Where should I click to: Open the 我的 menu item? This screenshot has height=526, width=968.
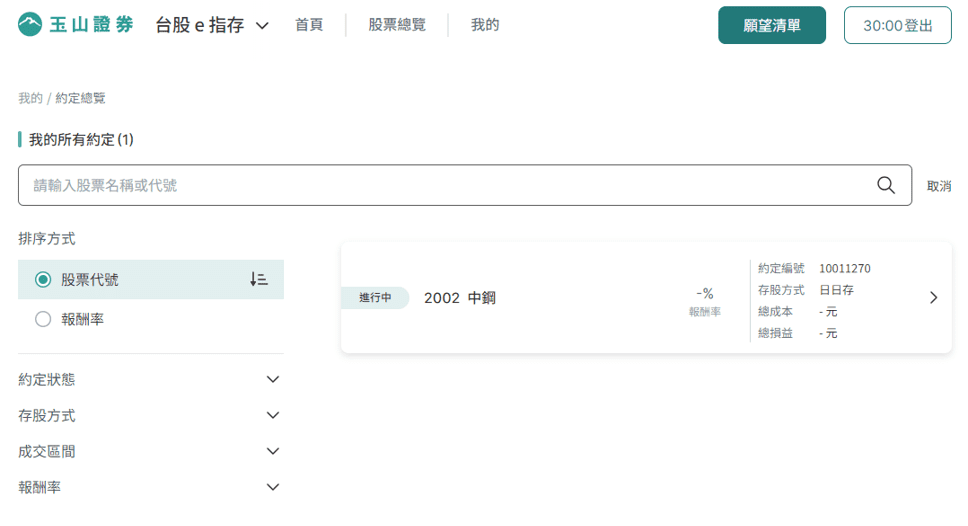coord(485,25)
